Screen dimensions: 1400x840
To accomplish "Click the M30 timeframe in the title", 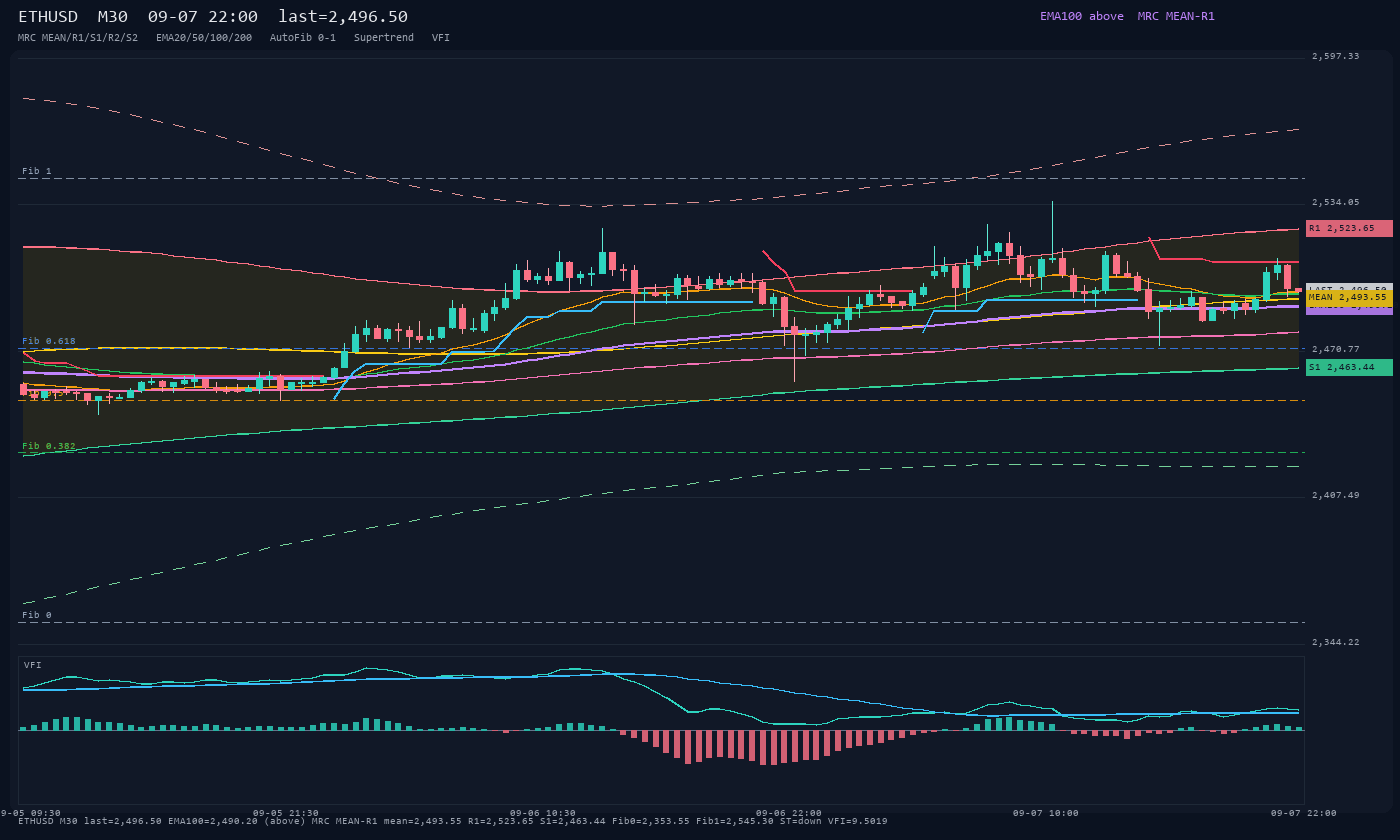I will [x=112, y=17].
